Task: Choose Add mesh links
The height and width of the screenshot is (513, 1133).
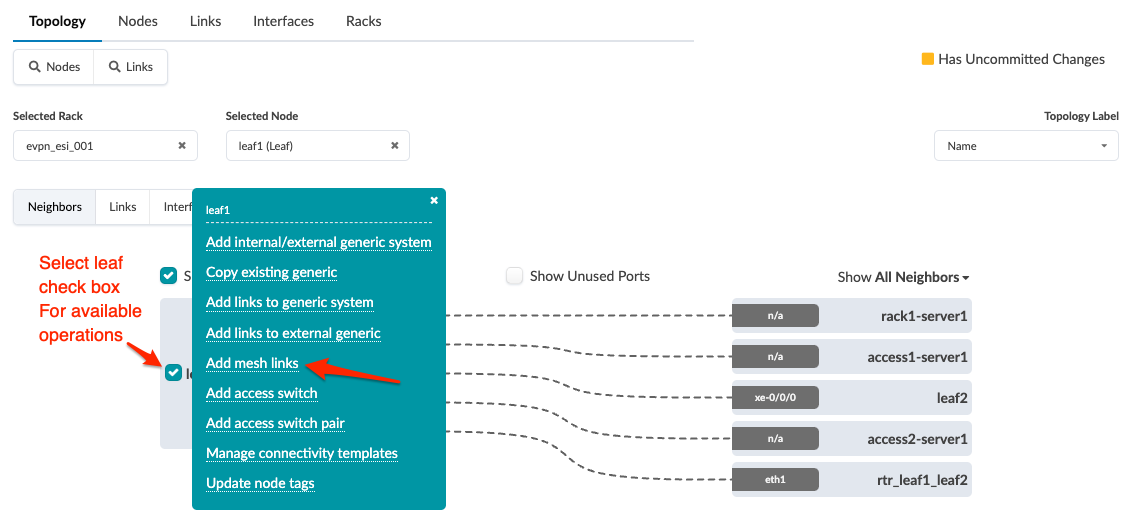Action: (x=252, y=363)
